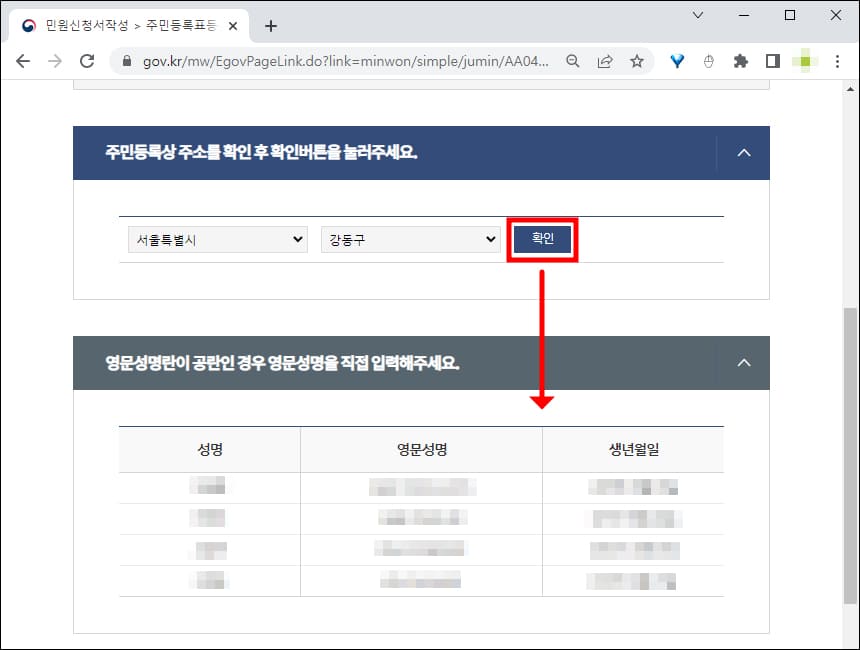This screenshot has height=650, width=860.
Task: Open the share icon next to the address bar
Action: 604,61
